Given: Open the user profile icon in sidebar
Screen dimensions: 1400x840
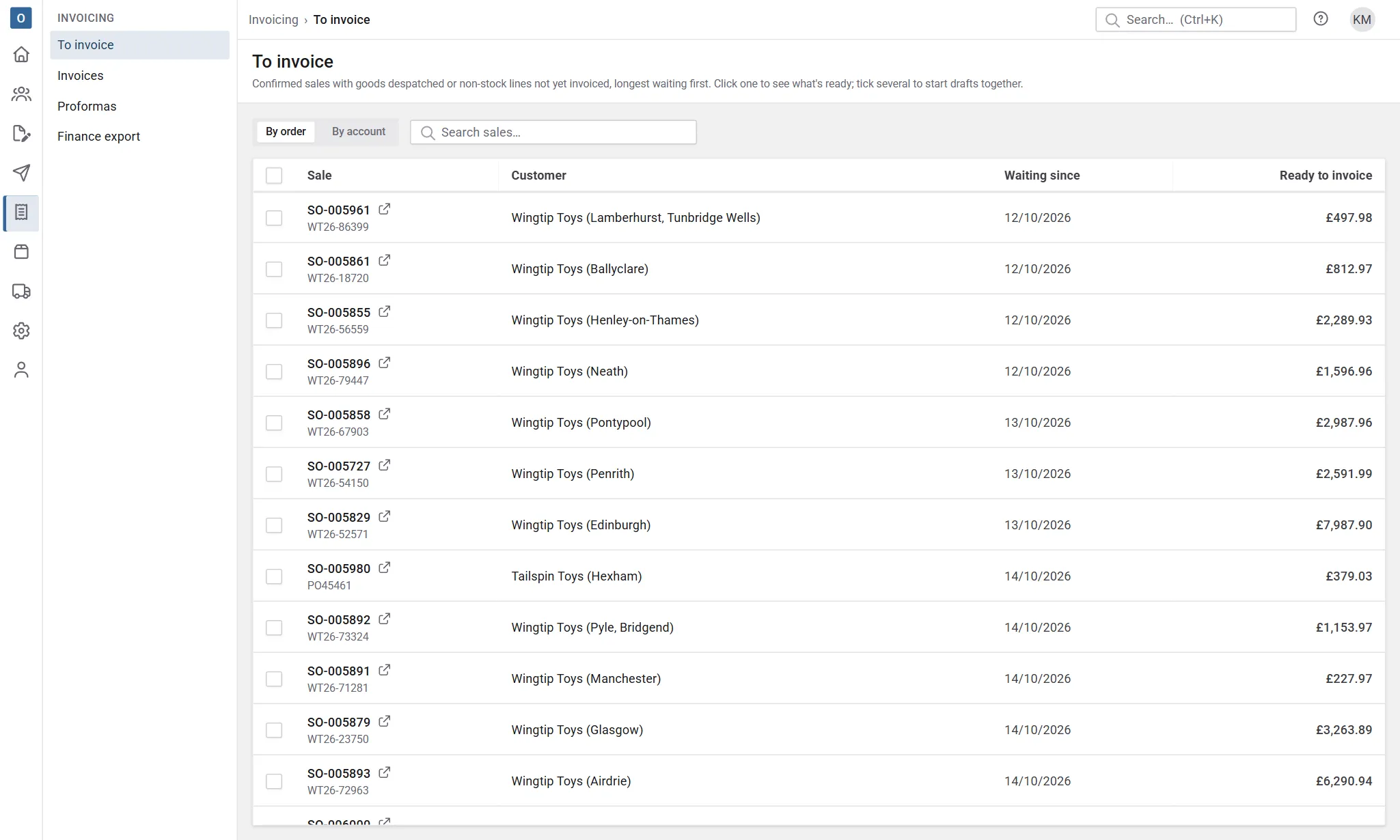Looking at the screenshot, I should [21, 370].
